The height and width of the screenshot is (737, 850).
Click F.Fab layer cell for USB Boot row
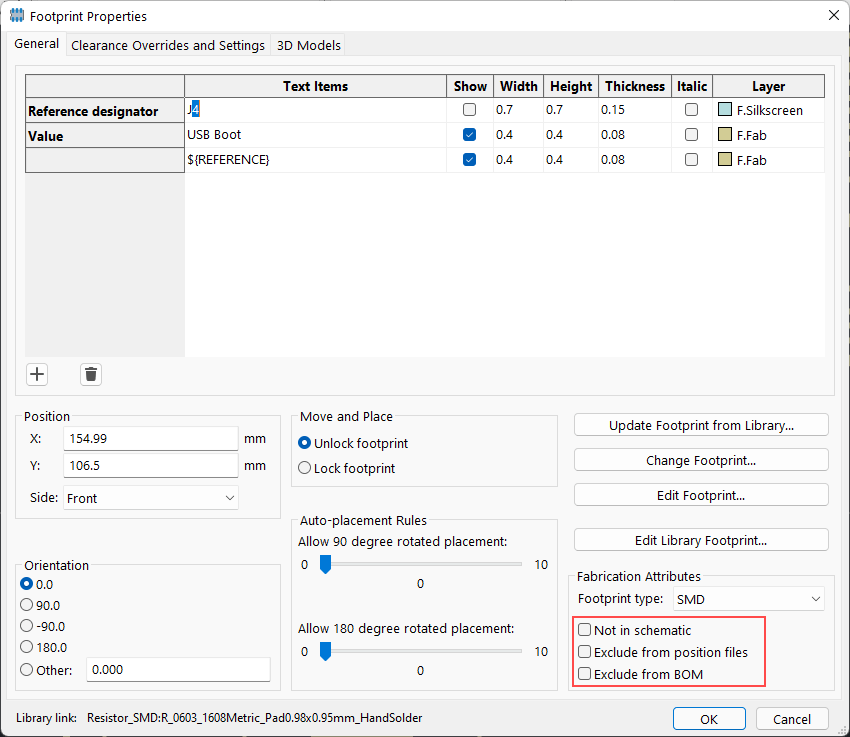click(x=769, y=135)
